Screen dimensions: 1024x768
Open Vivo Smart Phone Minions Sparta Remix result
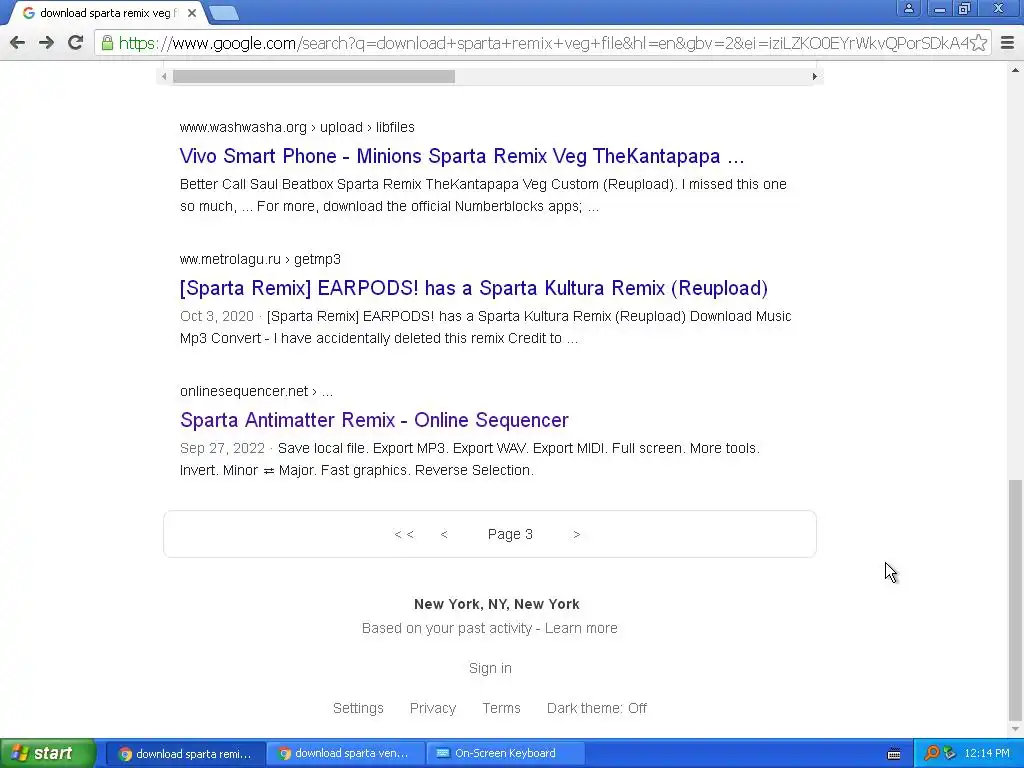point(462,156)
